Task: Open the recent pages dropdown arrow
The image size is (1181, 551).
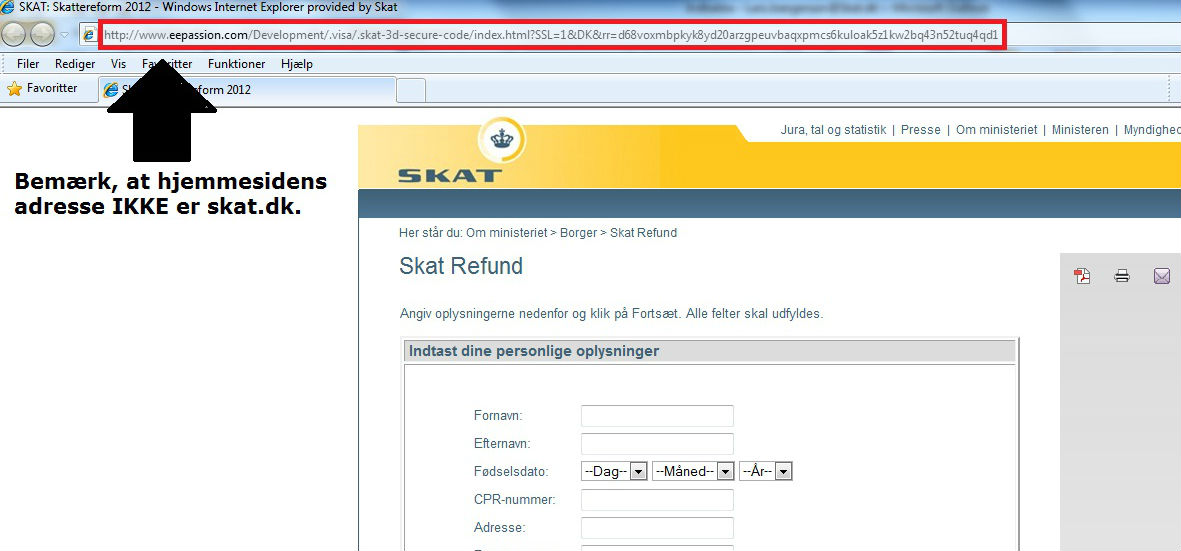Action: 65,35
